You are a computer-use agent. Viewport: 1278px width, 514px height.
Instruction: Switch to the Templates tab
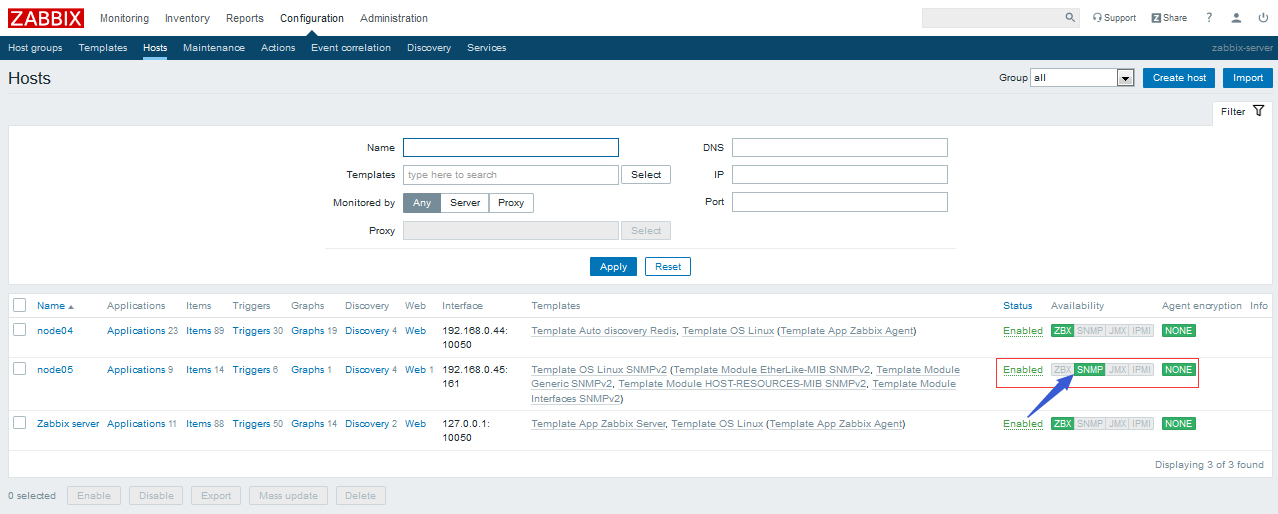coord(103,48)
